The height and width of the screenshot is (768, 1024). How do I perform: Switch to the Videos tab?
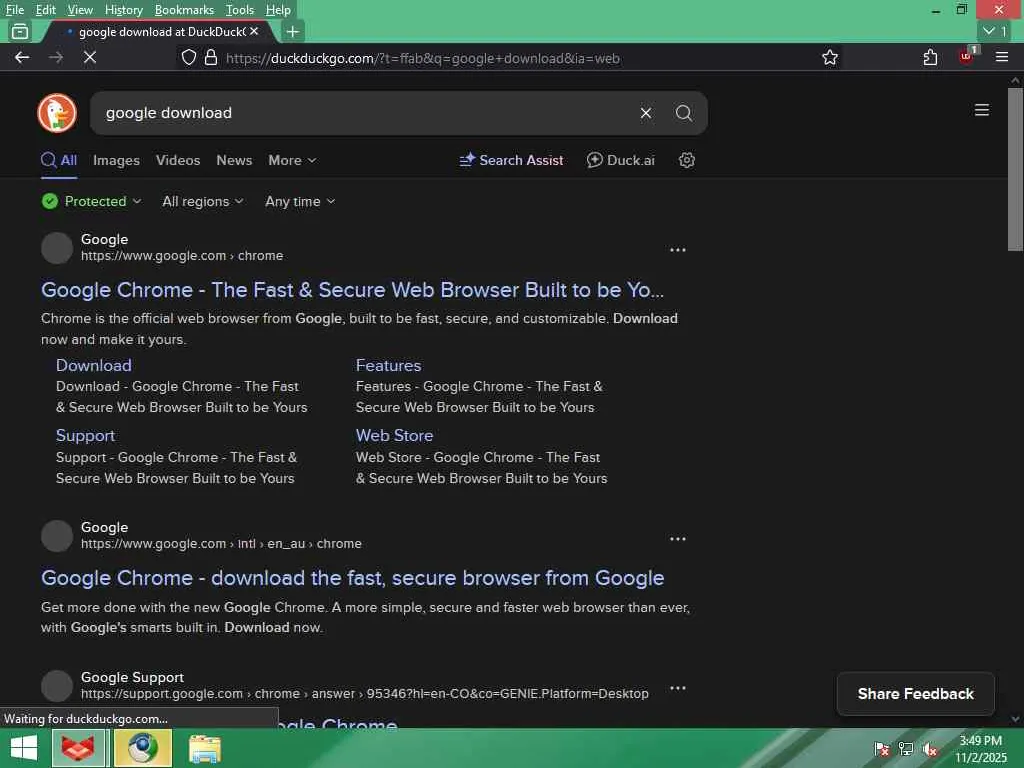pos(178,160)
